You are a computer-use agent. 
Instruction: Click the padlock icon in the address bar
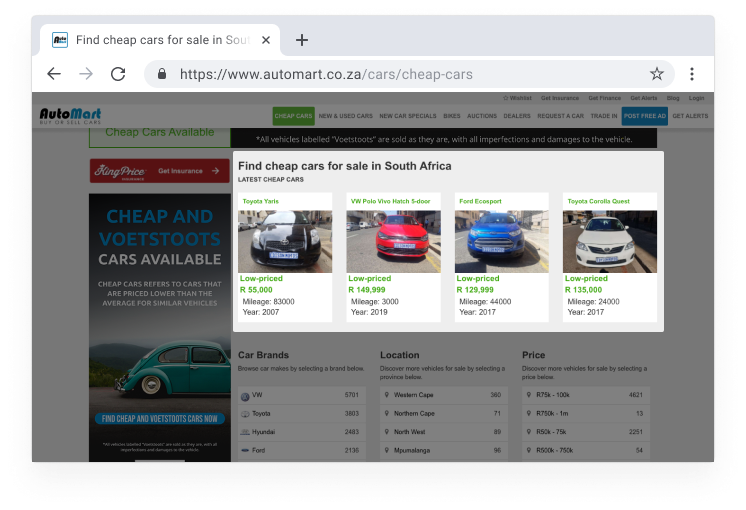(162, 74)
